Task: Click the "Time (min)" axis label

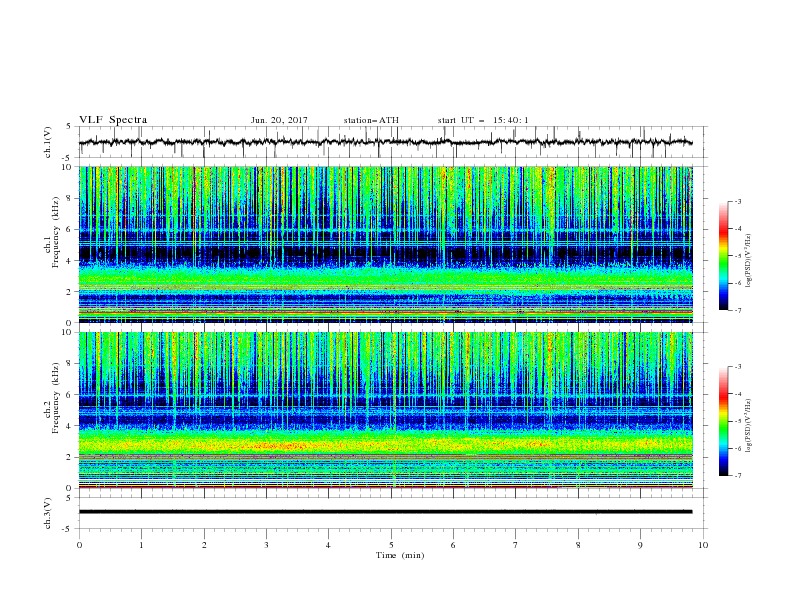Action: pos(400,555)
